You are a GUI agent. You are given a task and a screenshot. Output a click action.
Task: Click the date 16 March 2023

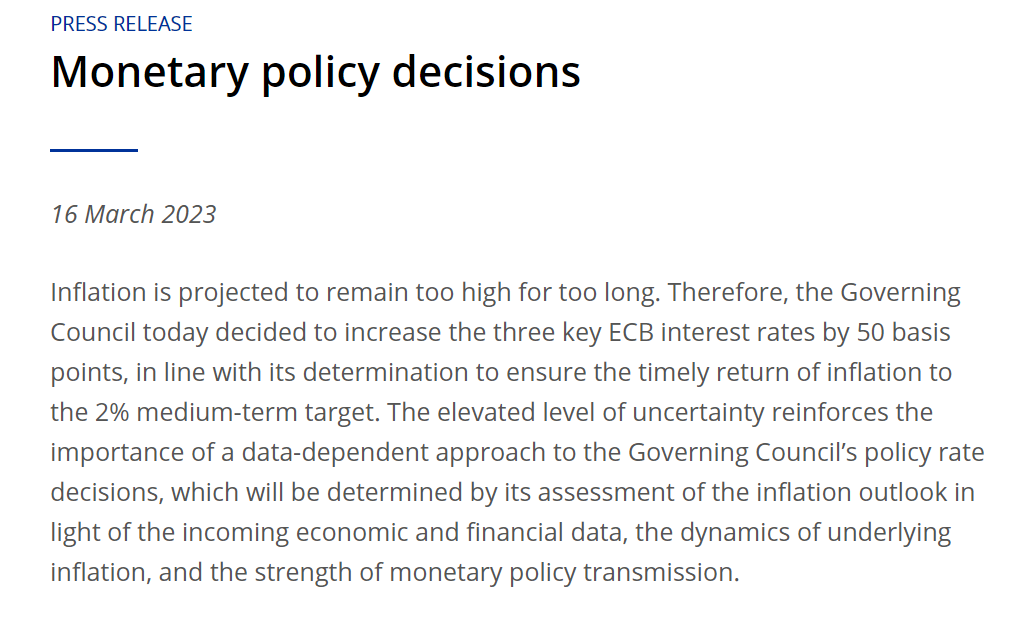pyautogui.click(x=133, y=214)
